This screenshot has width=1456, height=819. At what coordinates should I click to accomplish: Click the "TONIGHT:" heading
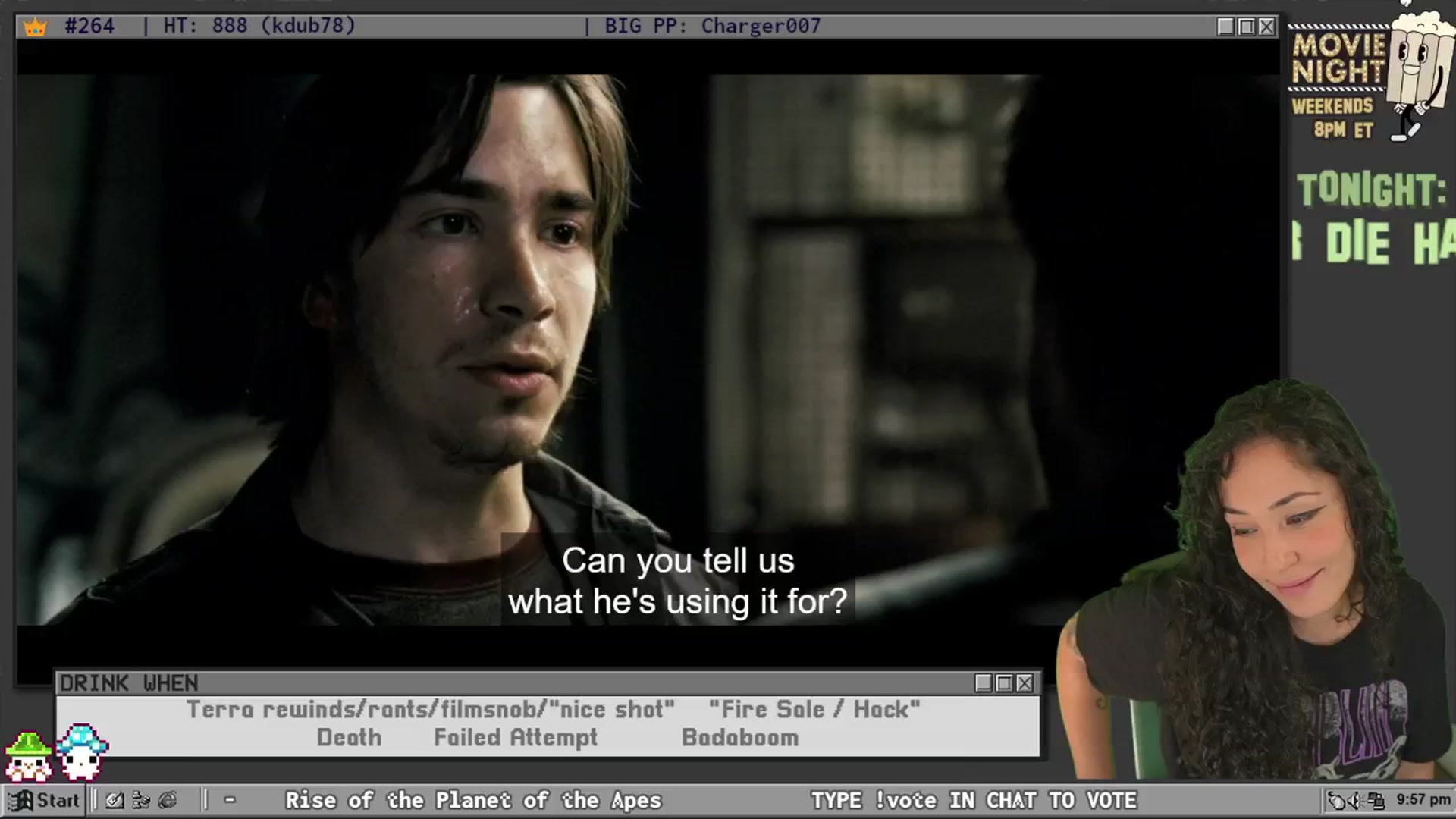tap(1371, 190)
